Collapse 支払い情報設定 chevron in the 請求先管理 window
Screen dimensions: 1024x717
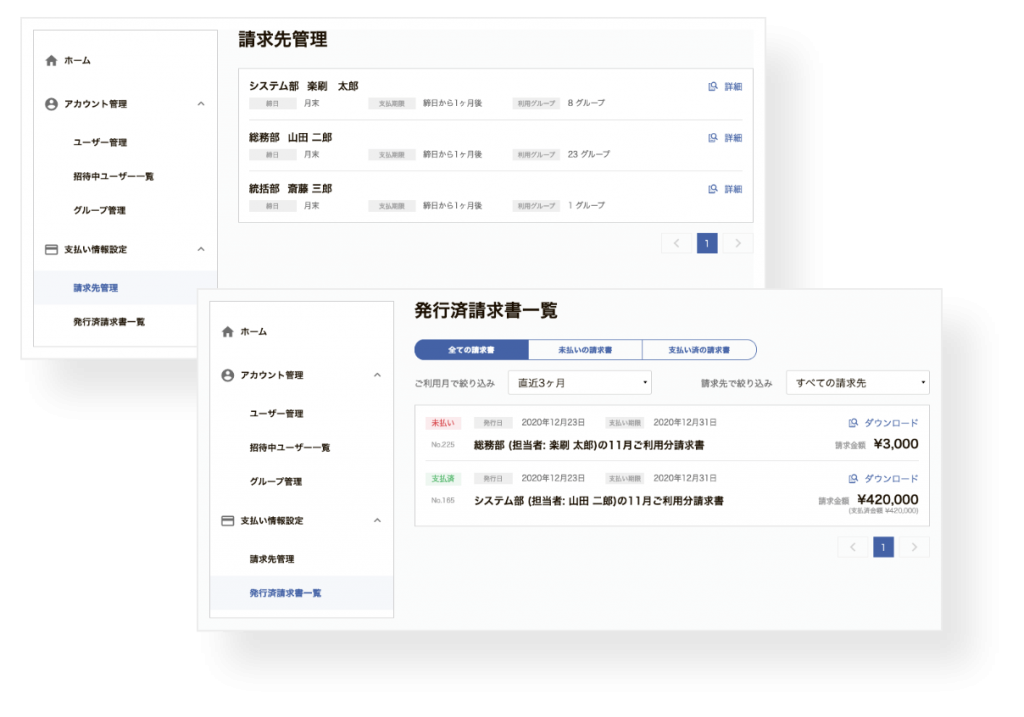click(201, 249)
